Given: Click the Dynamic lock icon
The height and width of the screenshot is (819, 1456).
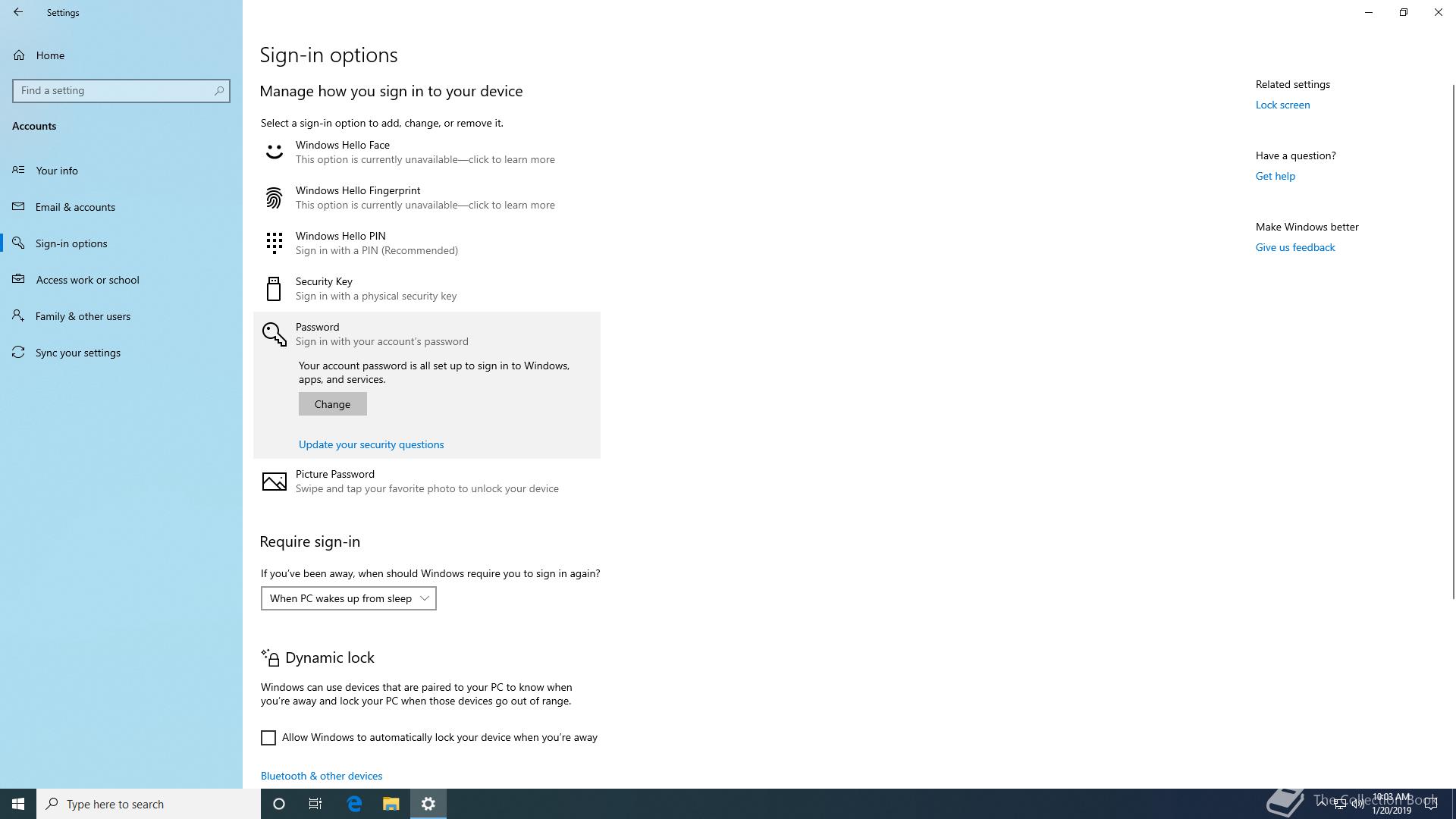Looking at the screenshot, I should pyautogui.click(x=270, y=657).
